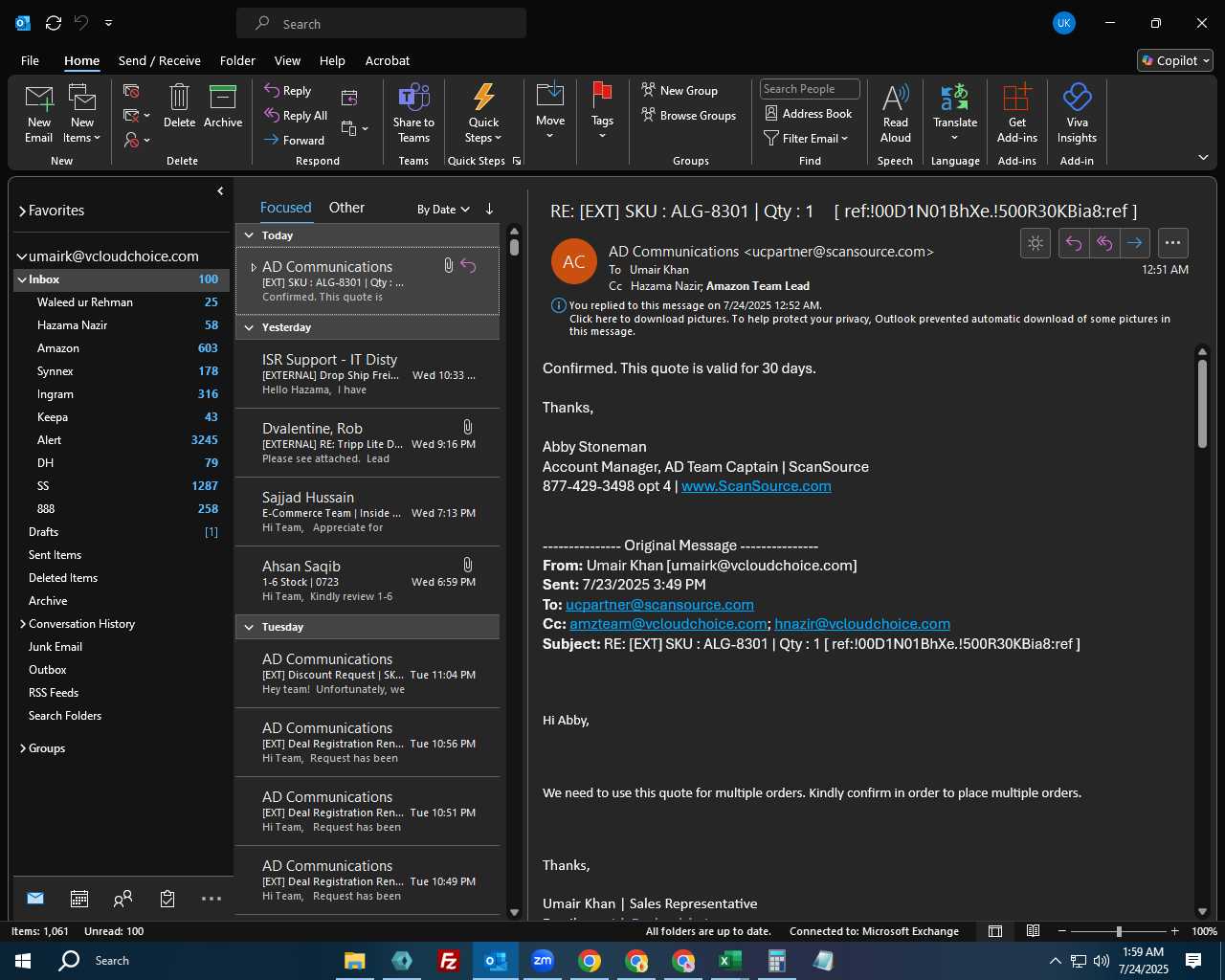Expand the Groups section

[23, 748]
